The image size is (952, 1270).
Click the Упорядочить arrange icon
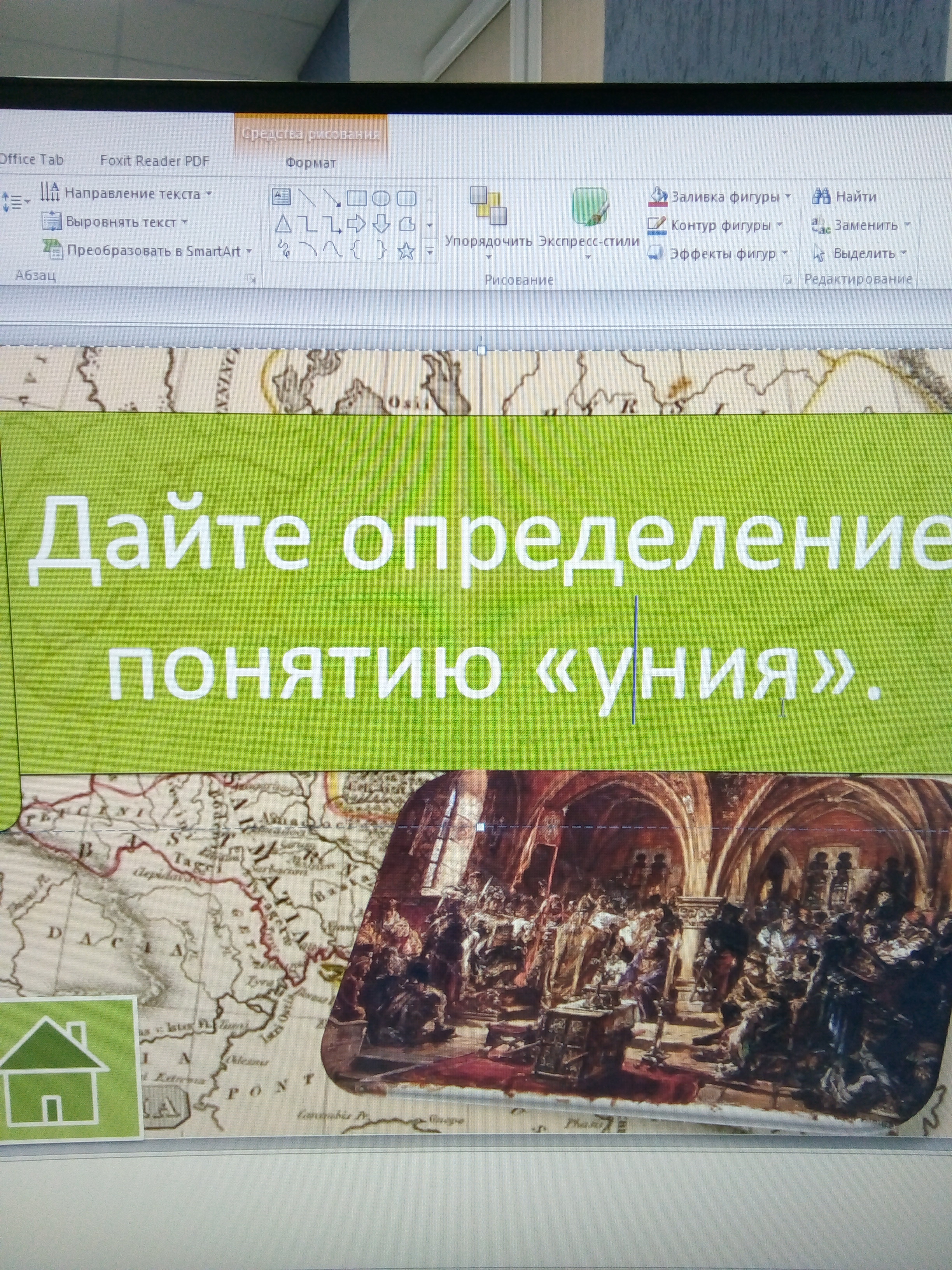(488, 205)
